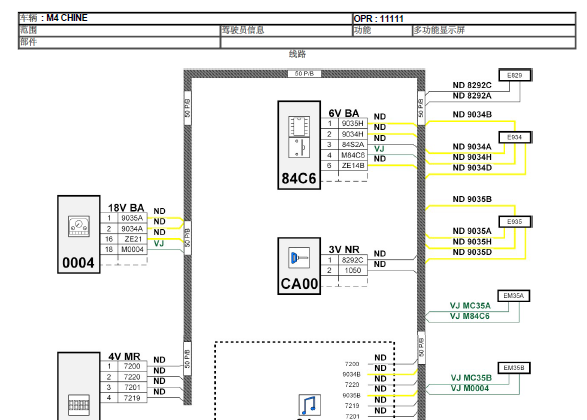Click wire label ND 9035B on right side
587x420 pixels.
[472, 199]
